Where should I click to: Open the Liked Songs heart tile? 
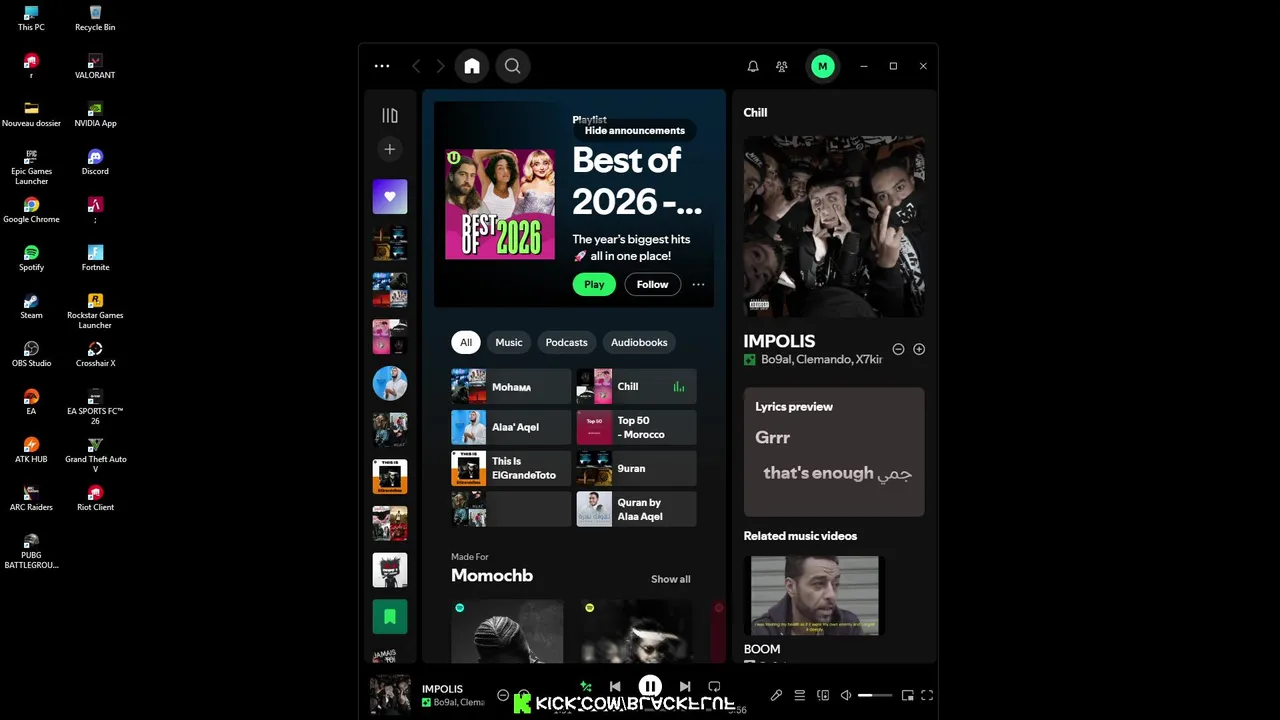coord(390,197)
